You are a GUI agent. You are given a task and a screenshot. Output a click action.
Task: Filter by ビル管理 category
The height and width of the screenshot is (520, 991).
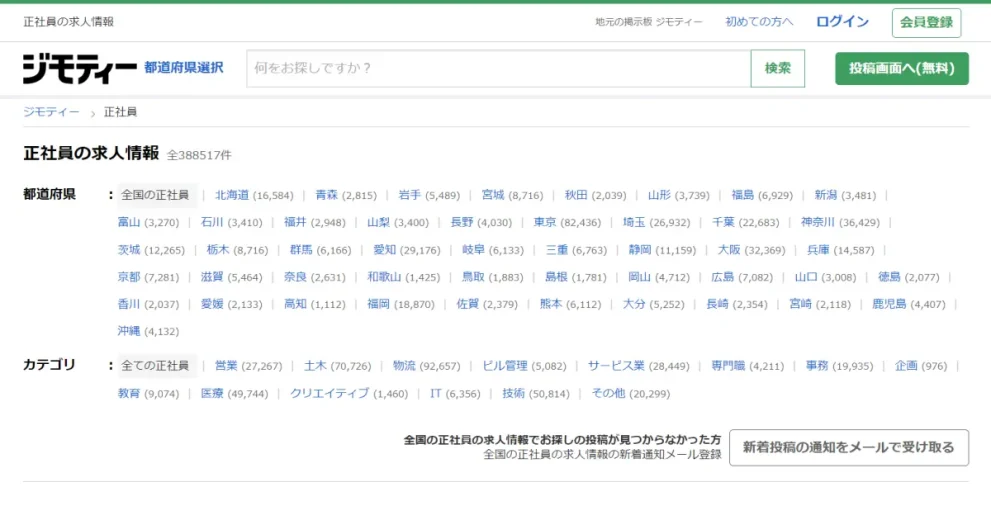click(x=505, y=366)
